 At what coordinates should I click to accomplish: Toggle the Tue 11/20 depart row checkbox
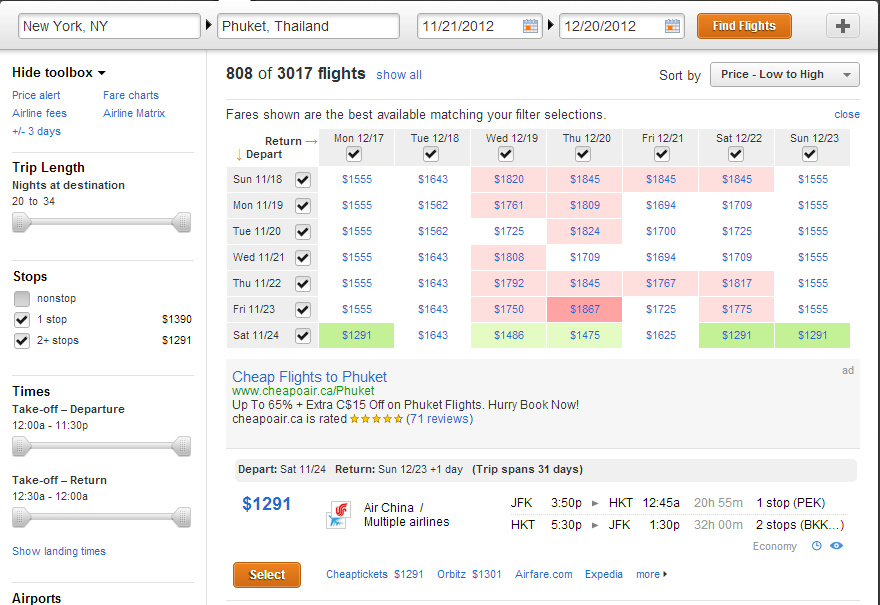[x=302, y=231]
